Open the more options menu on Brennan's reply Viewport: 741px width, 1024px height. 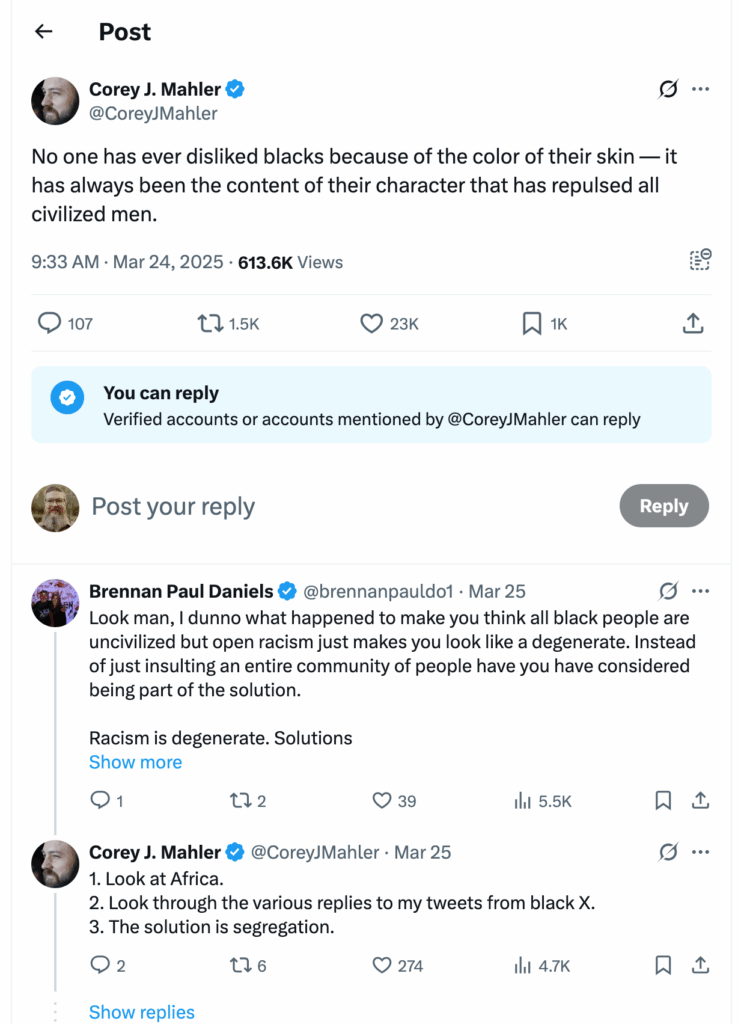tap(700, 591)
